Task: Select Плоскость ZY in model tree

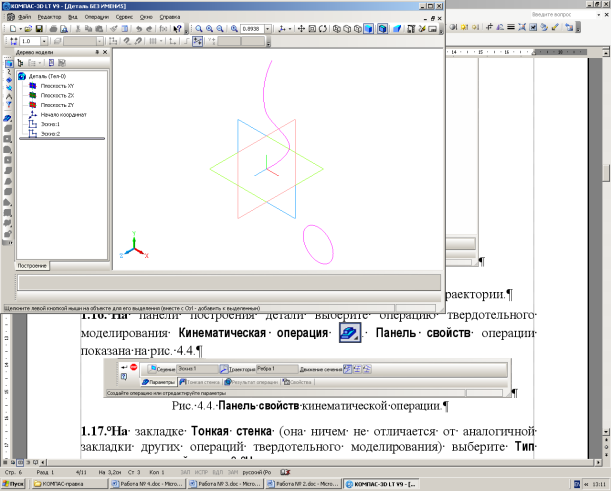Action: (57, 105)
